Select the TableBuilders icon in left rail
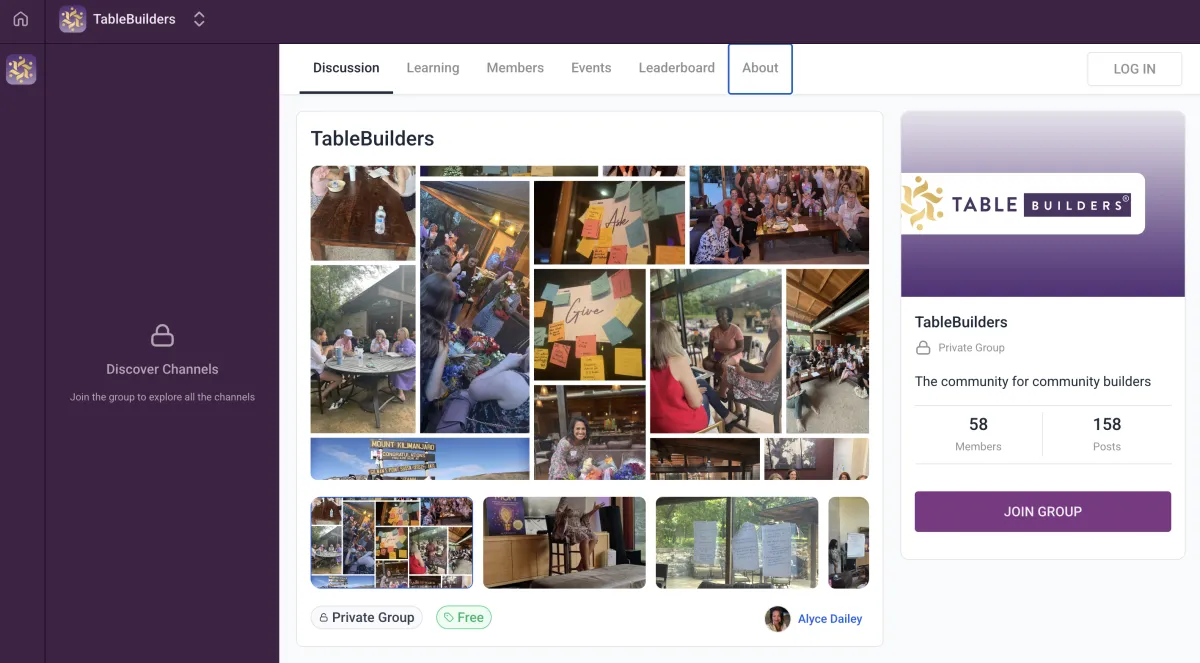The width and height of the screenshot is (1200, 663). click(x=21, y=69)
